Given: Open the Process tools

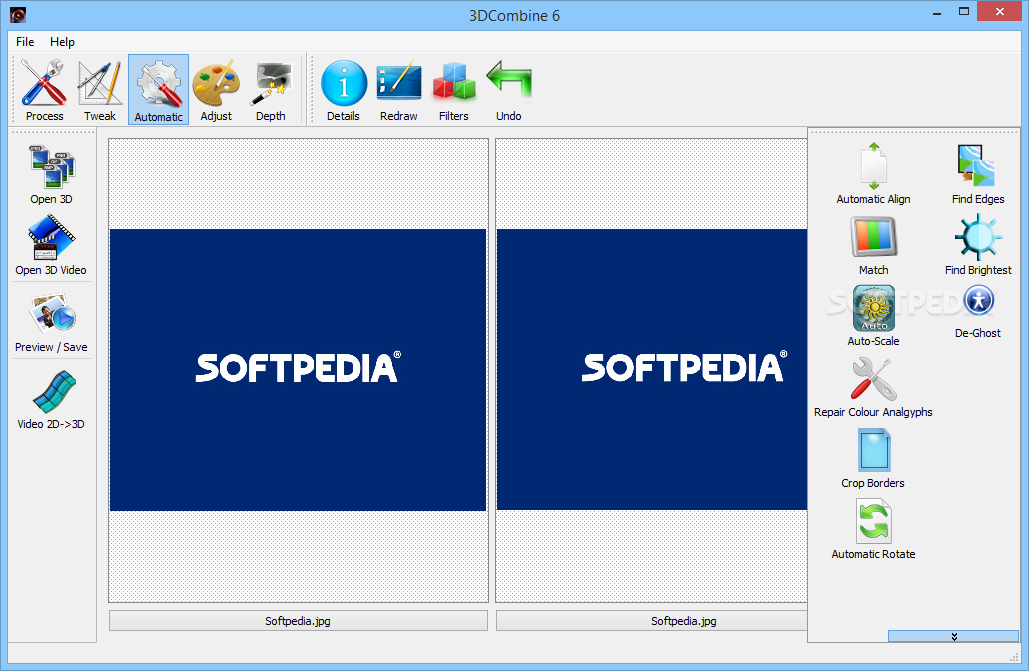Looking at the screenshot, I should [x=44, y=90].
